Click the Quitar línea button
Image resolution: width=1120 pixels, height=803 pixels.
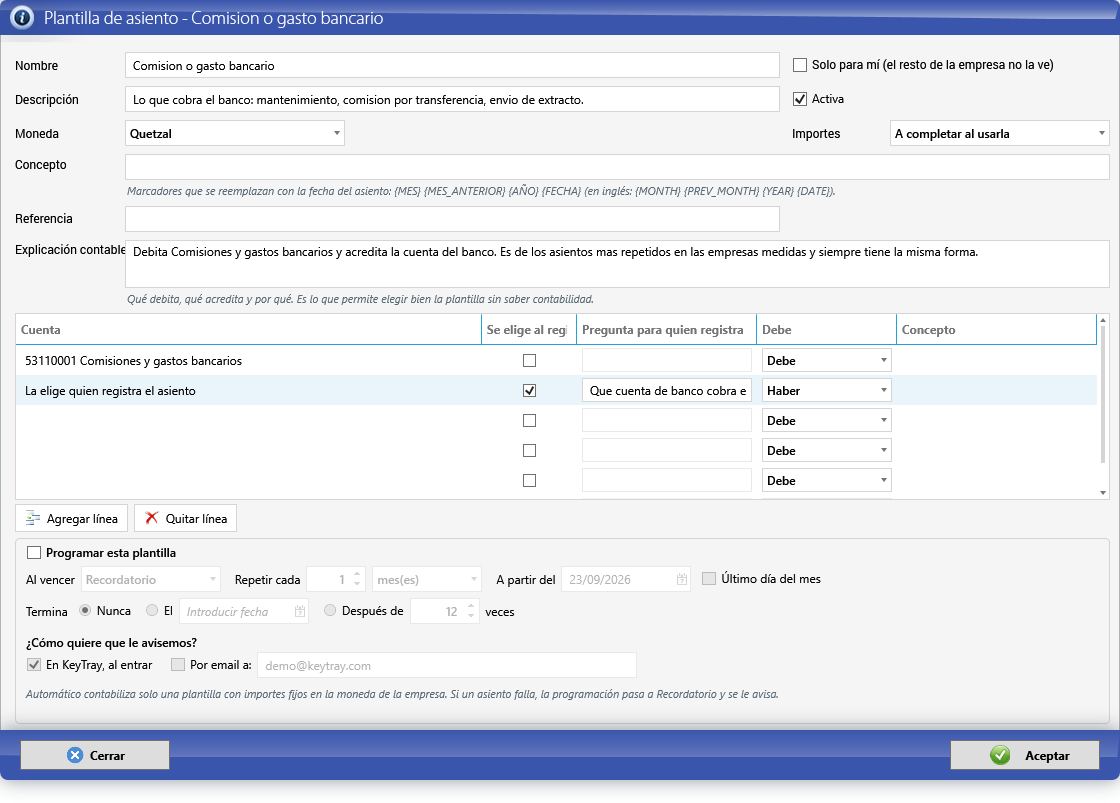[186, 519]
